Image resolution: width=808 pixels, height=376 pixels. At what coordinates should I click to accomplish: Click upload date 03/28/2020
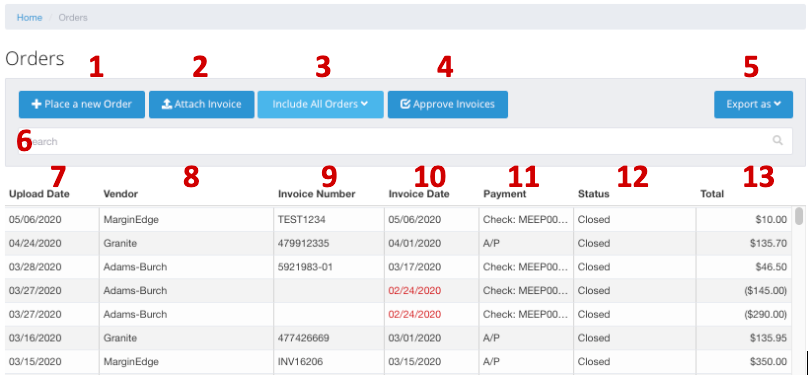(x=35, y=267)
